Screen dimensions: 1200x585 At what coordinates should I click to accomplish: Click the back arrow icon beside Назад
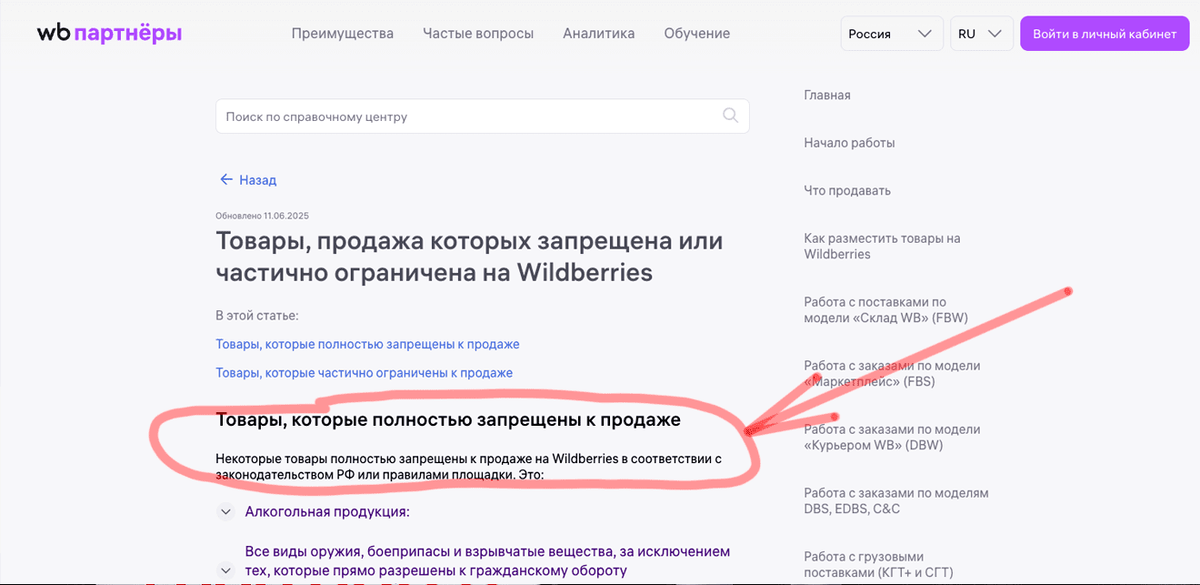click(226, 180)
